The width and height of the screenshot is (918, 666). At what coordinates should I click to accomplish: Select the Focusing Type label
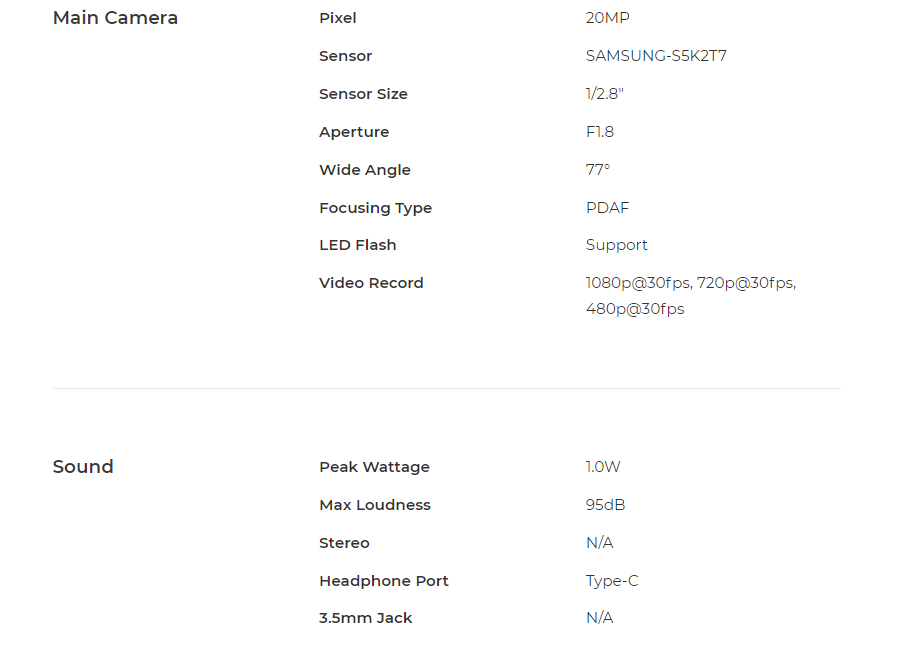tap(375, 208)
